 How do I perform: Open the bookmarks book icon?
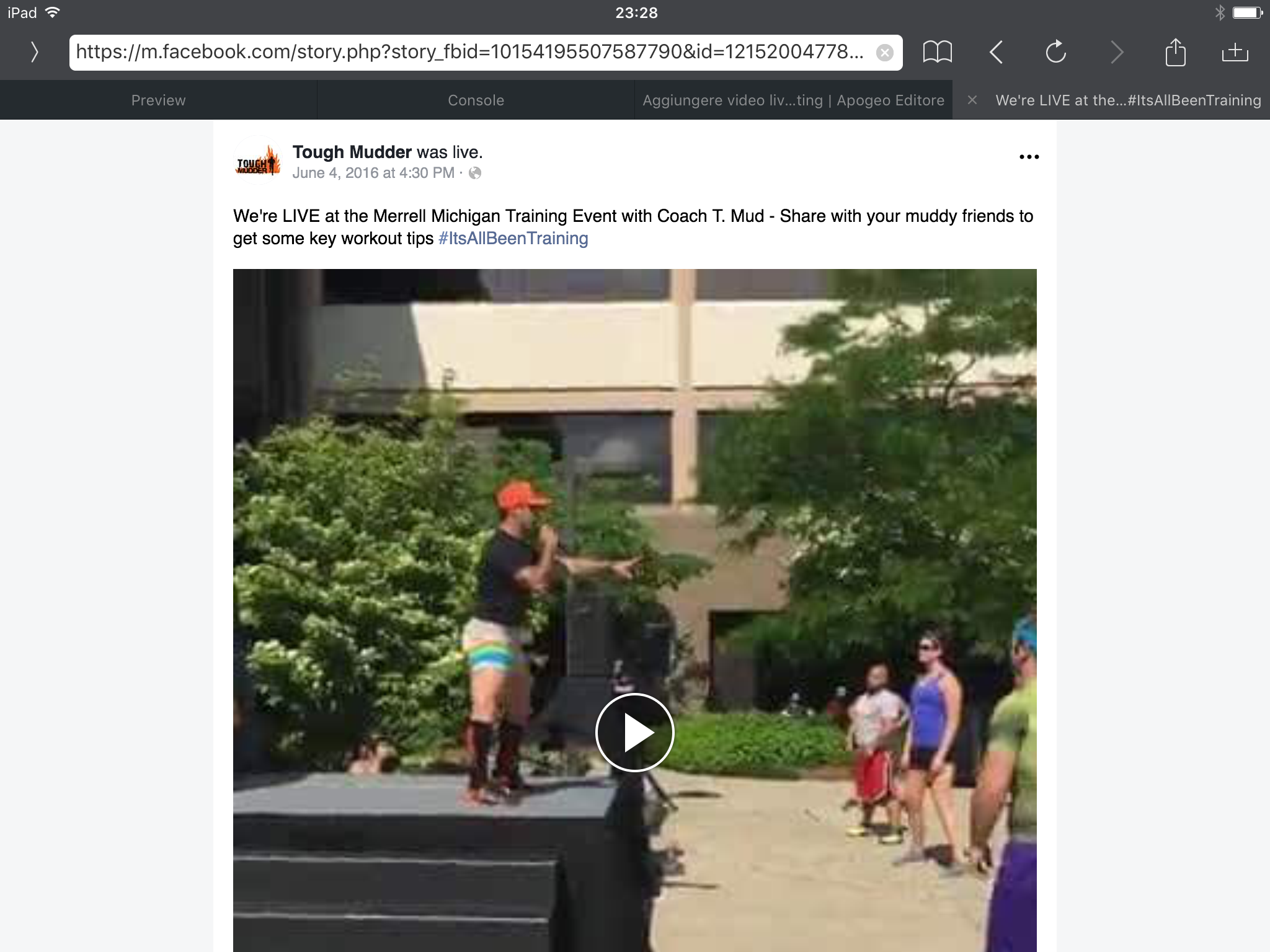coord(937,52)
